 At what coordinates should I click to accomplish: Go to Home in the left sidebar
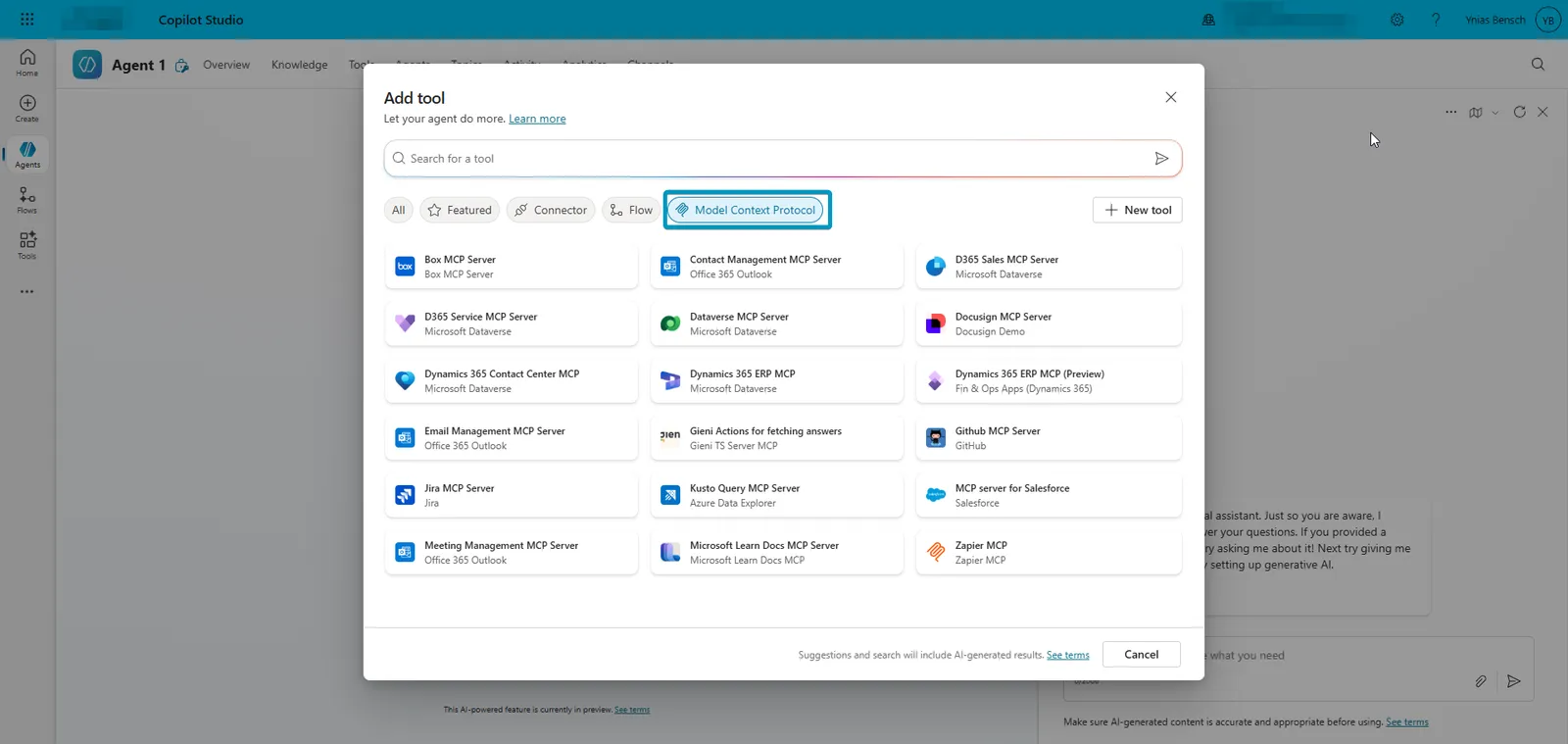(x=27, y=62)
